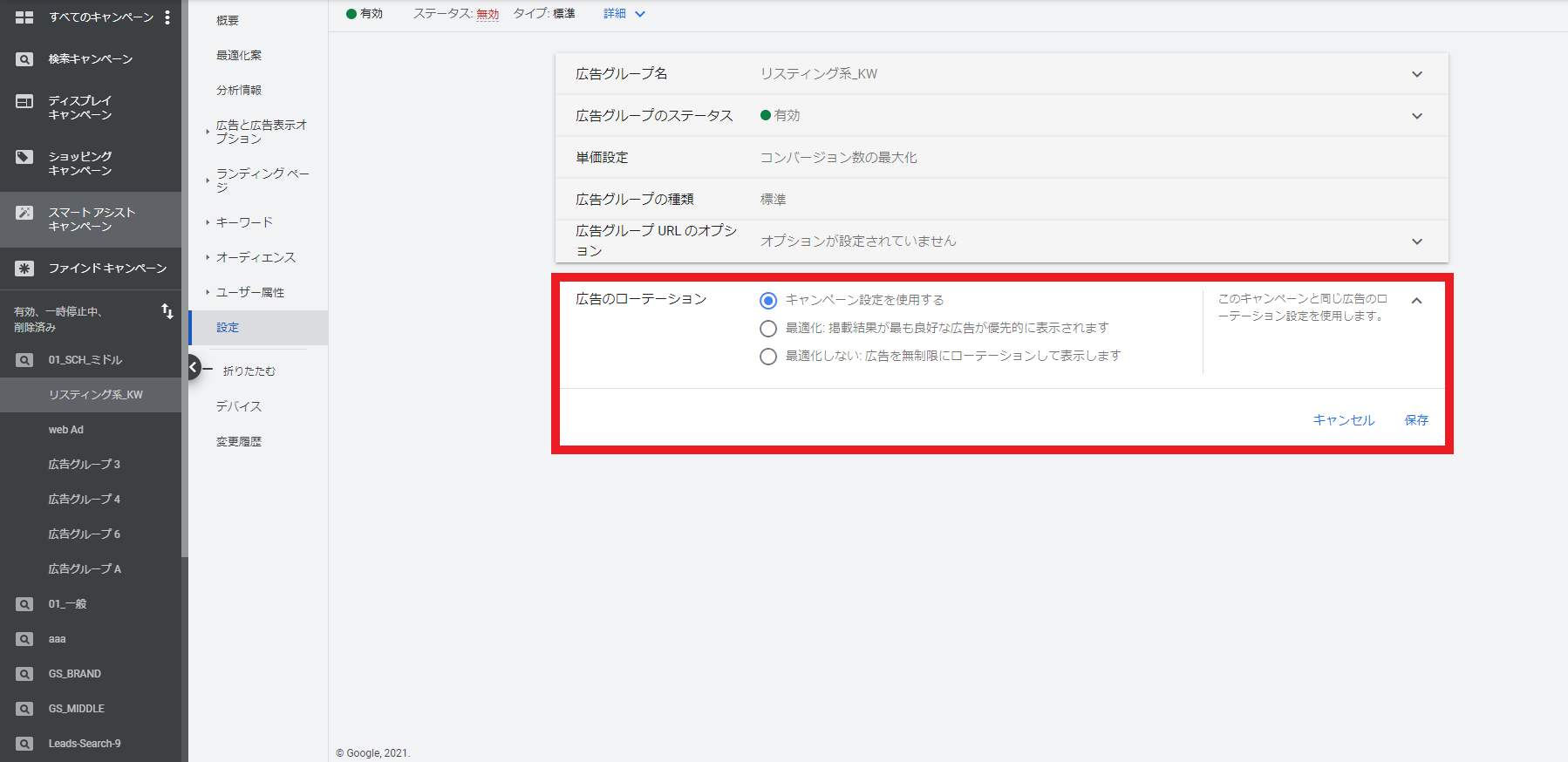Click the search icon beside Leads-Search-9
Viewport: 1568px width, 762px height.
(24, 744)
